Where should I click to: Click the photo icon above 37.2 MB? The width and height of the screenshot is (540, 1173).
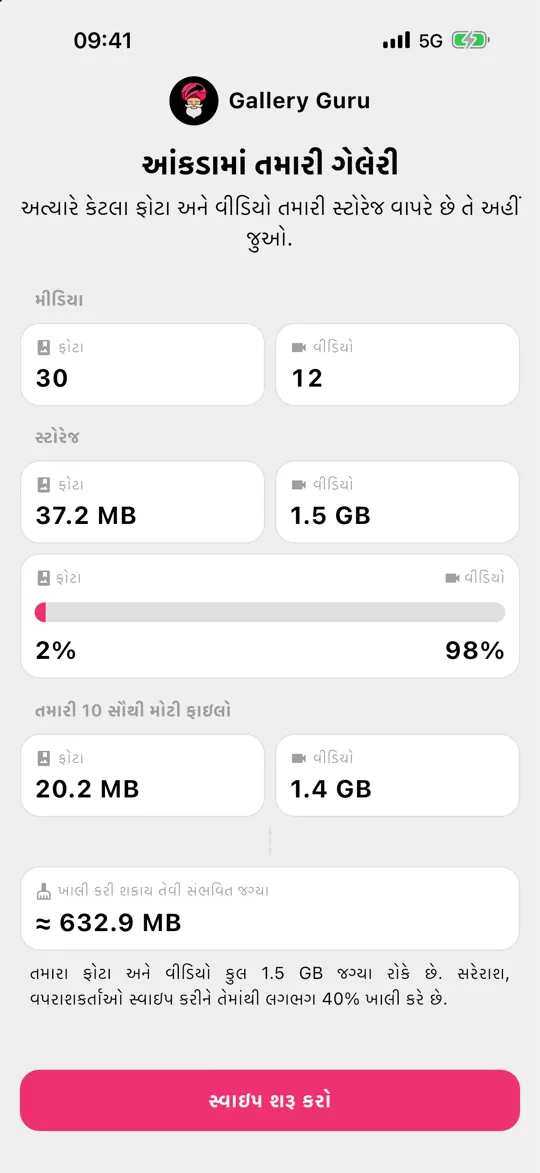coord(44,486)
